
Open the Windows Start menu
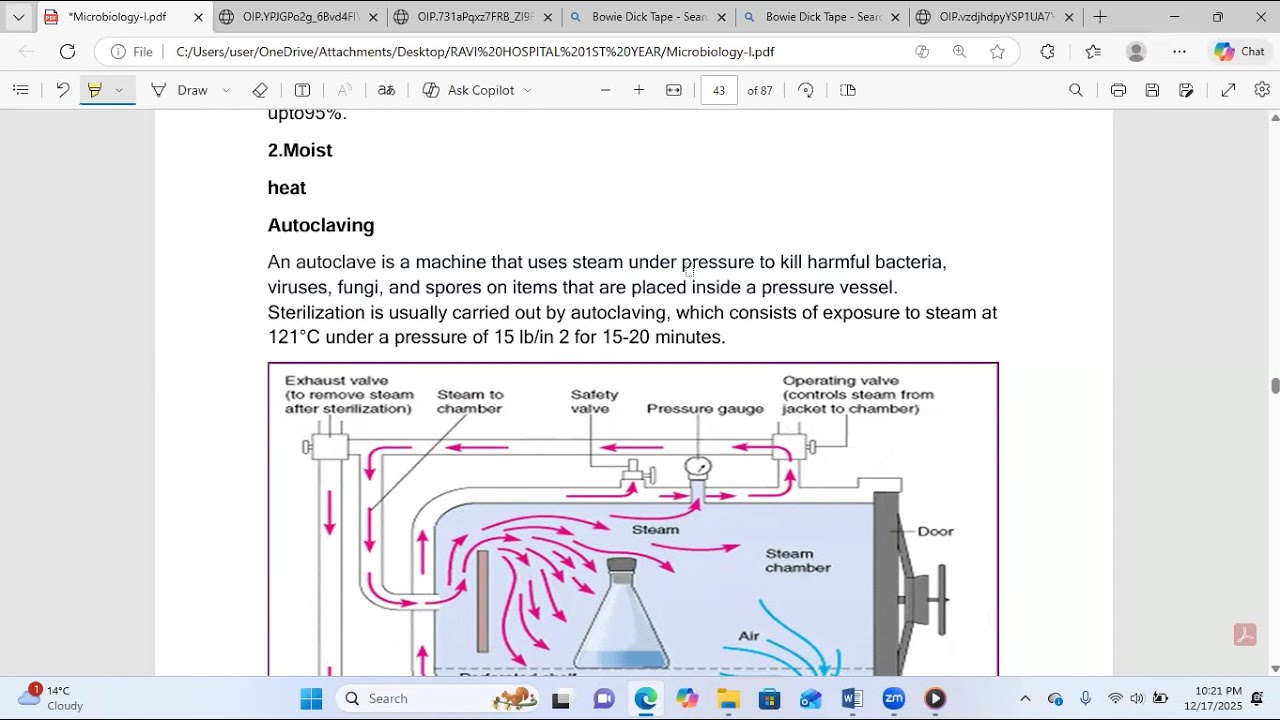tap(311, 698)
